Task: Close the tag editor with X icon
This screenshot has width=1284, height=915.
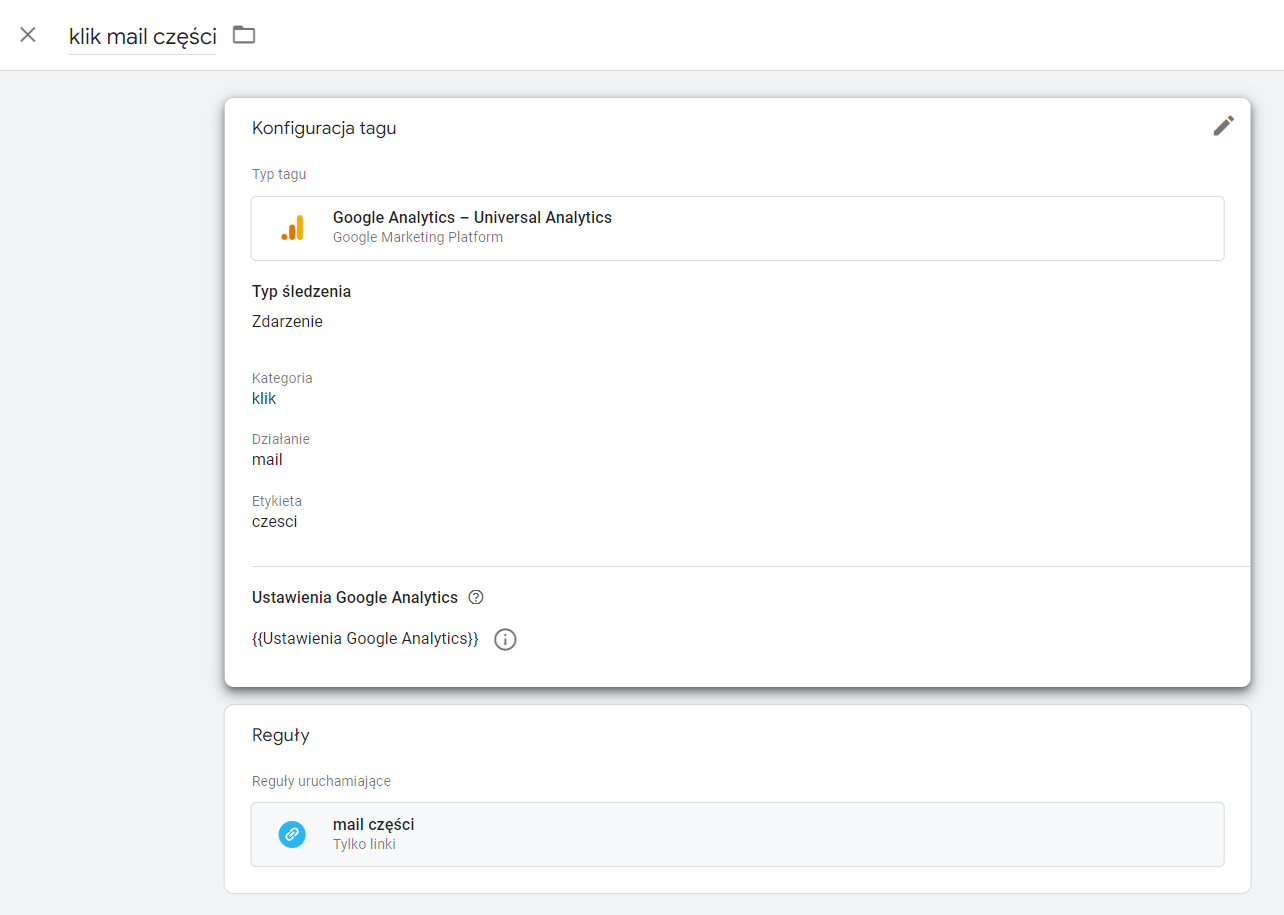Action: (28, 35)
